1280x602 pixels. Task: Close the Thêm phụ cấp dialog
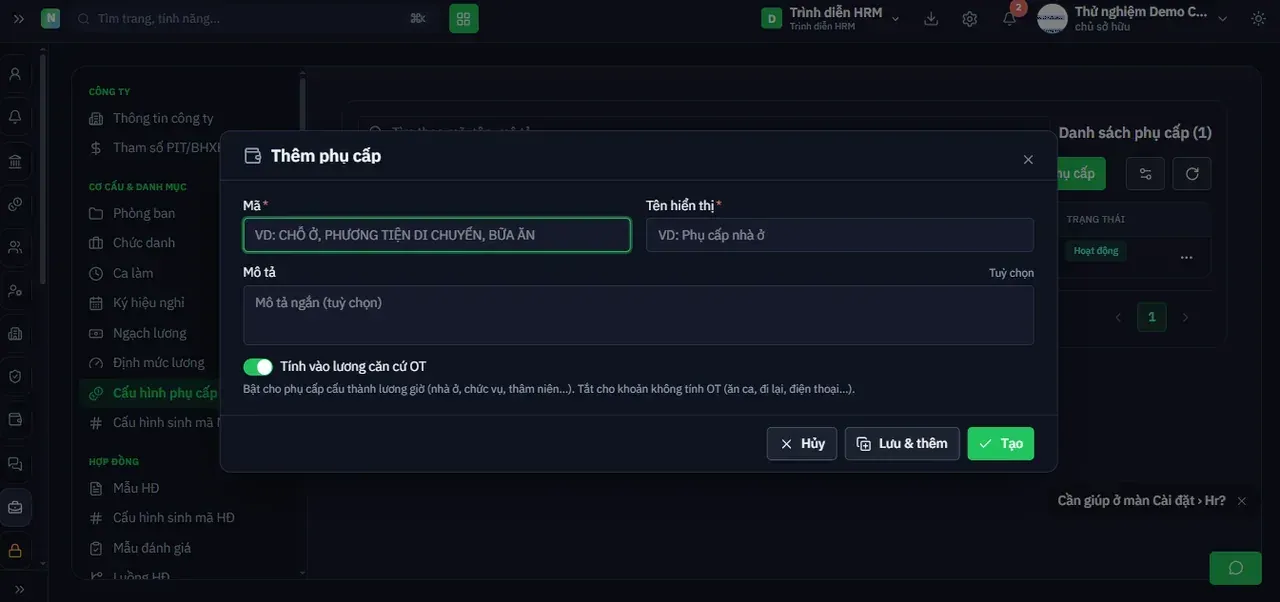pyautogui.click(x=1028, y=160)
